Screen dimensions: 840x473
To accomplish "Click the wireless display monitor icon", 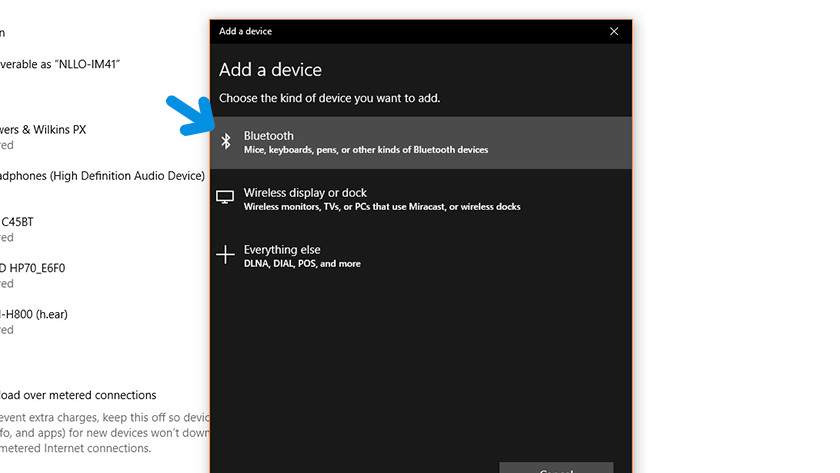I will point(226,198).
